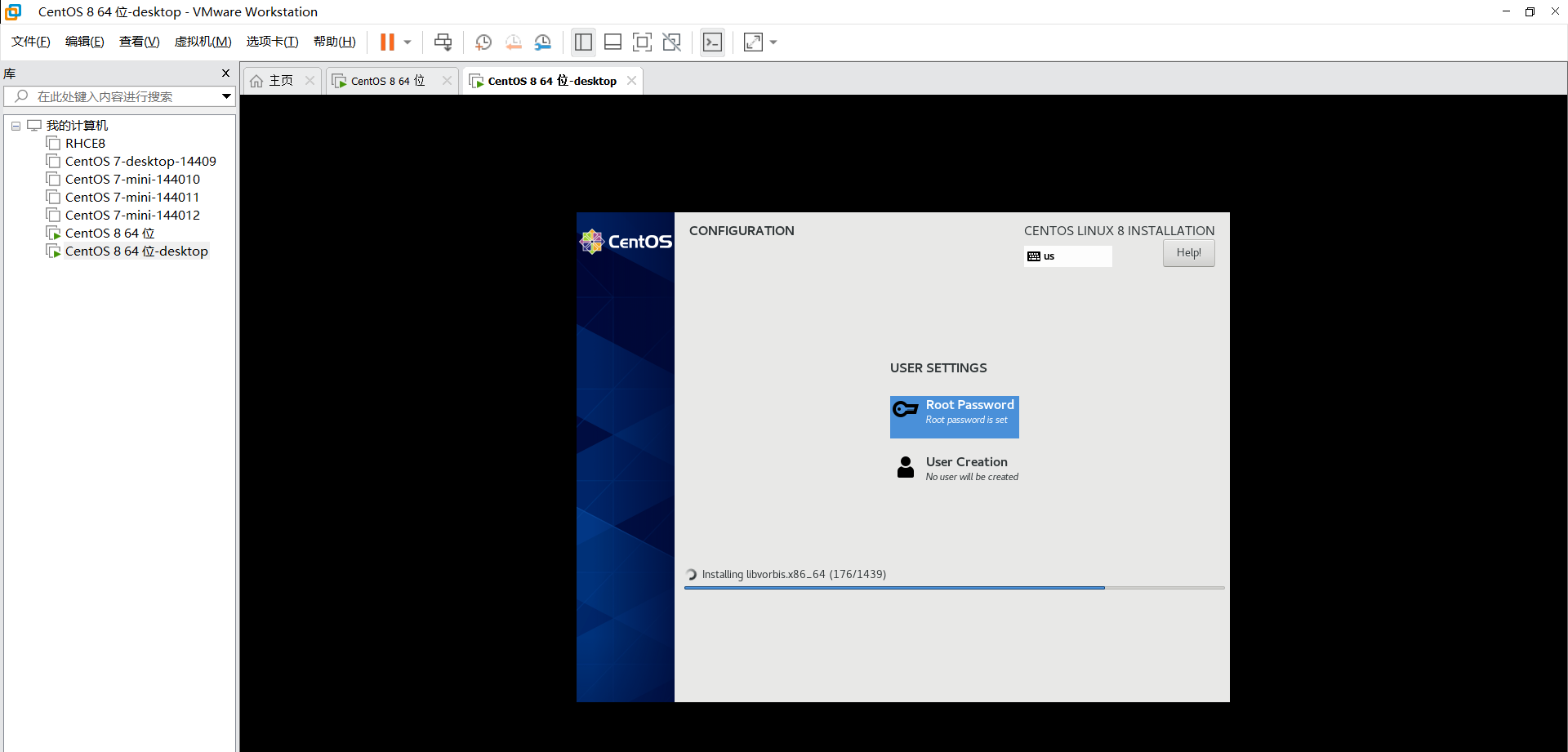Open the 选项卡(T) menu
This screenshot has height=752, width=1568.
click(x=273, y=42)
